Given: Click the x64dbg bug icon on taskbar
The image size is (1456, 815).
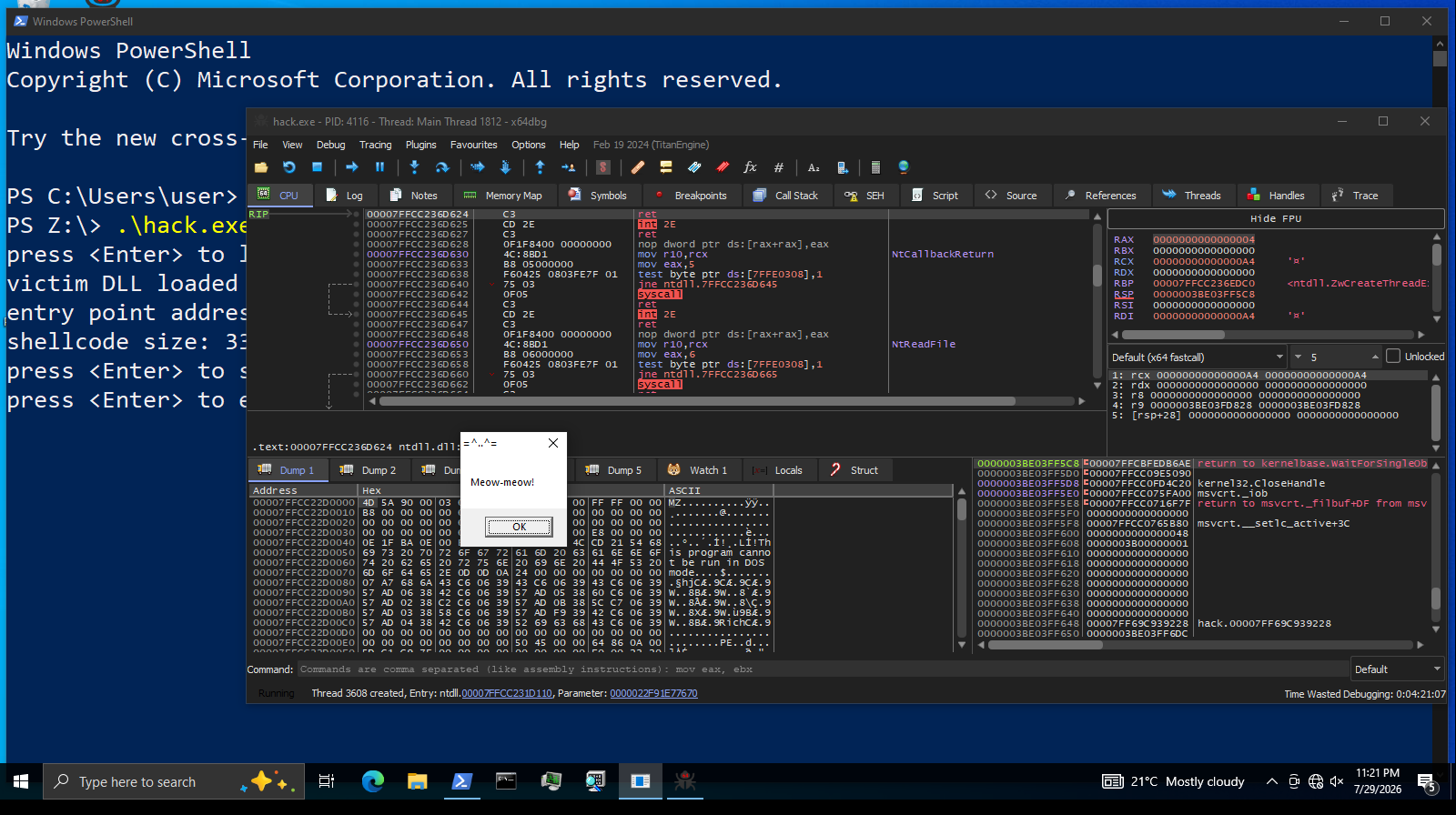Looking at the screenshot, I should point(684,781).
